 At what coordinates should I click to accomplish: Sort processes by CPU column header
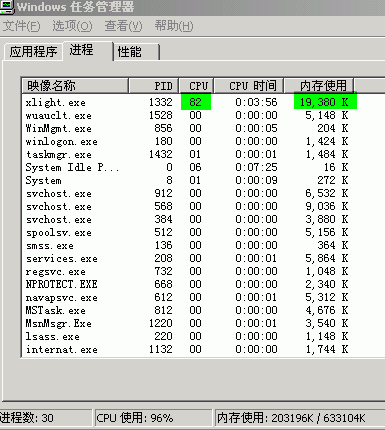click(196, 86)
